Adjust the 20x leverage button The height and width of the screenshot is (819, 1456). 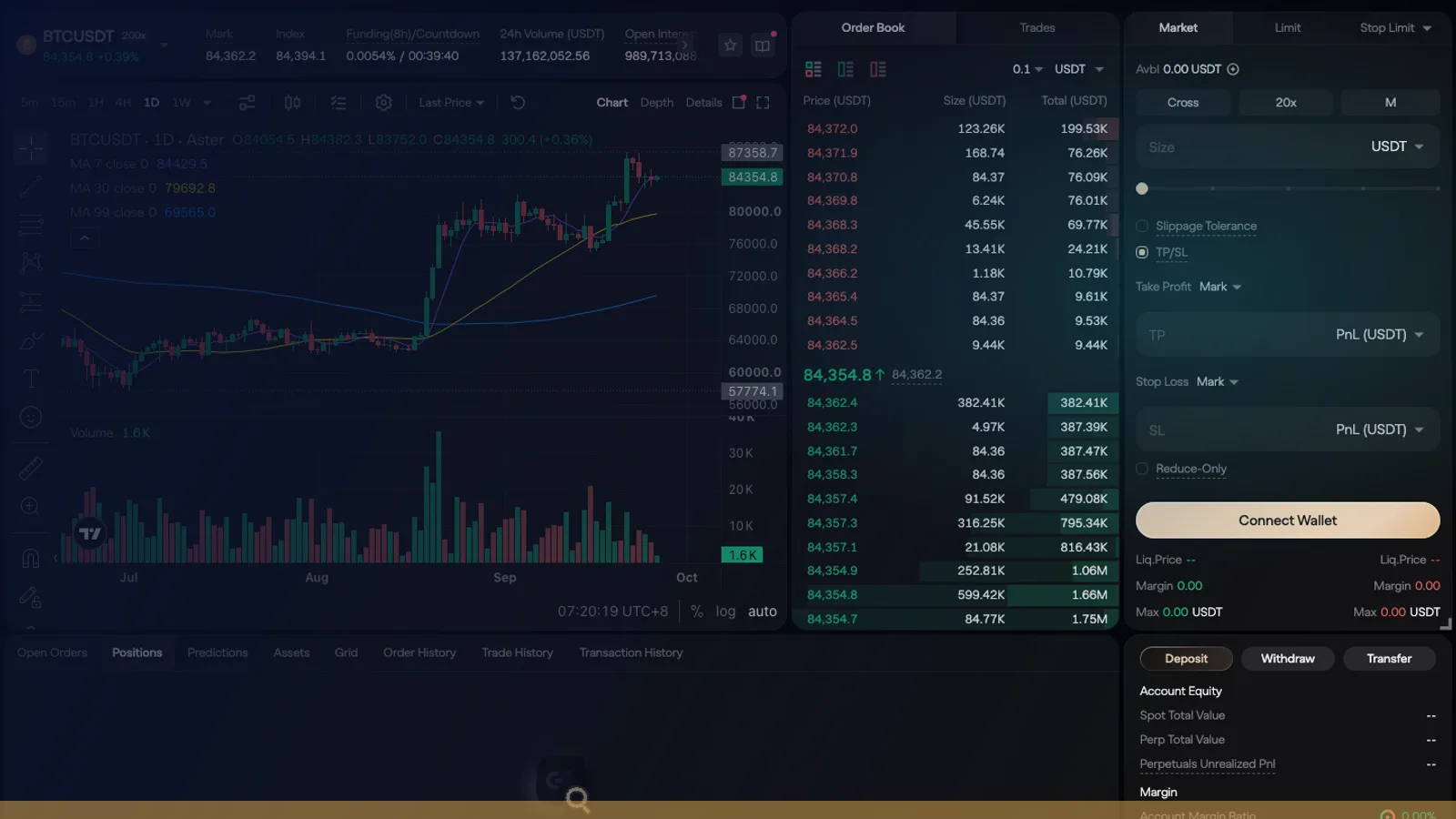click(x=1286, y=103)
